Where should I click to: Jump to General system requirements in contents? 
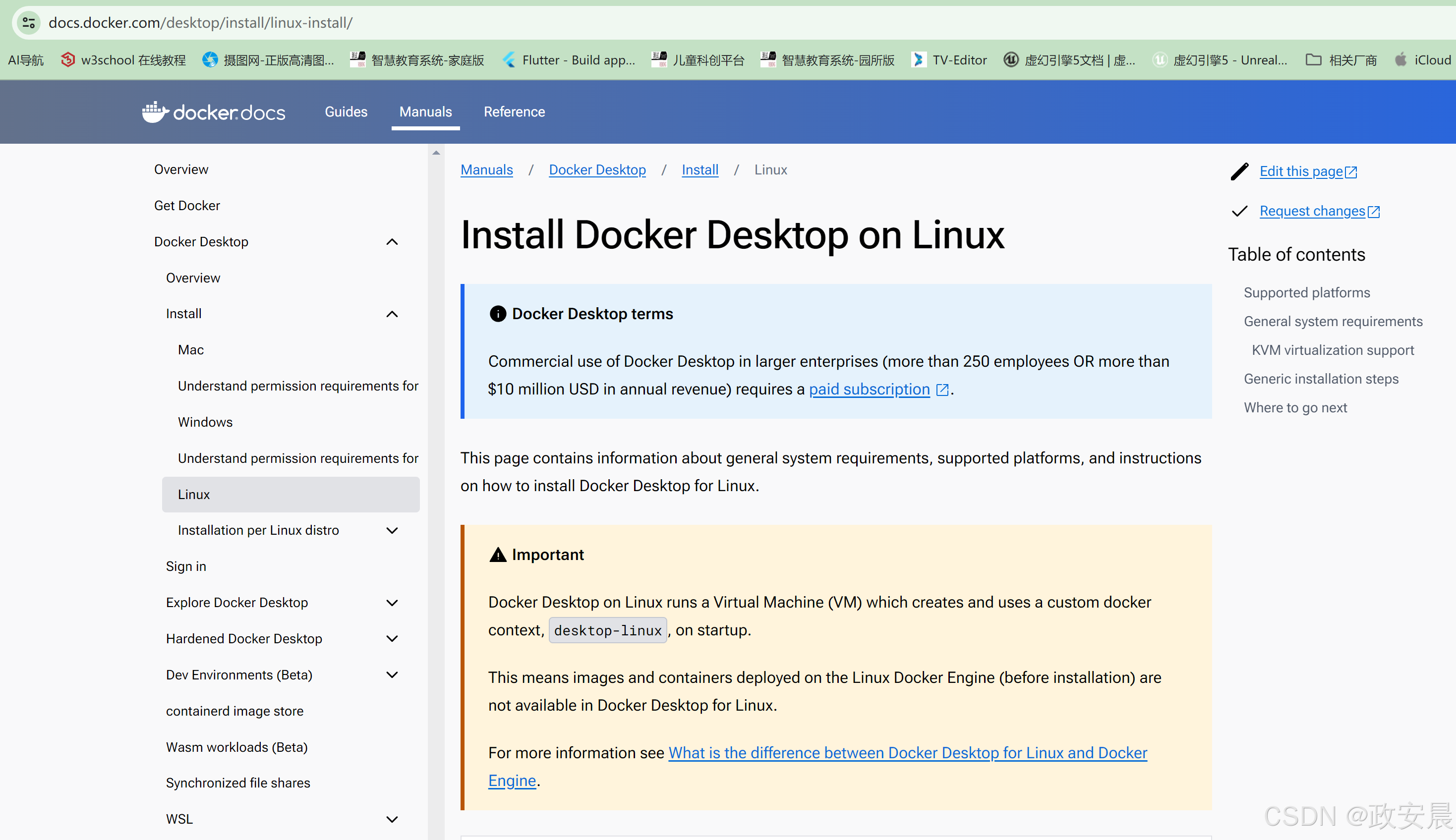coord(1333,321)
